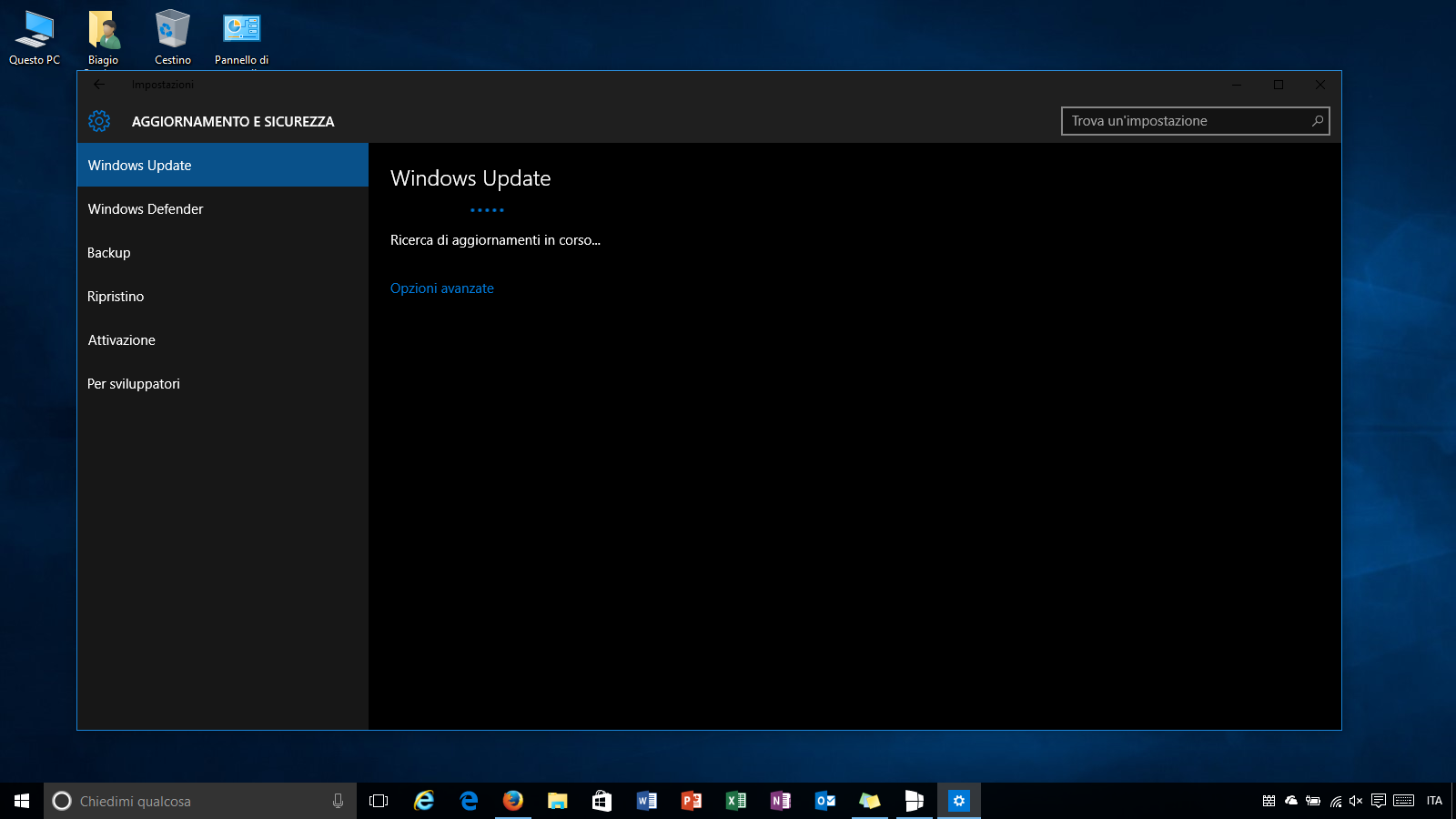Click the Settings gear icon in the taskbar
The width and height of the screenshot is (1456, 819).
pos(959,801)
